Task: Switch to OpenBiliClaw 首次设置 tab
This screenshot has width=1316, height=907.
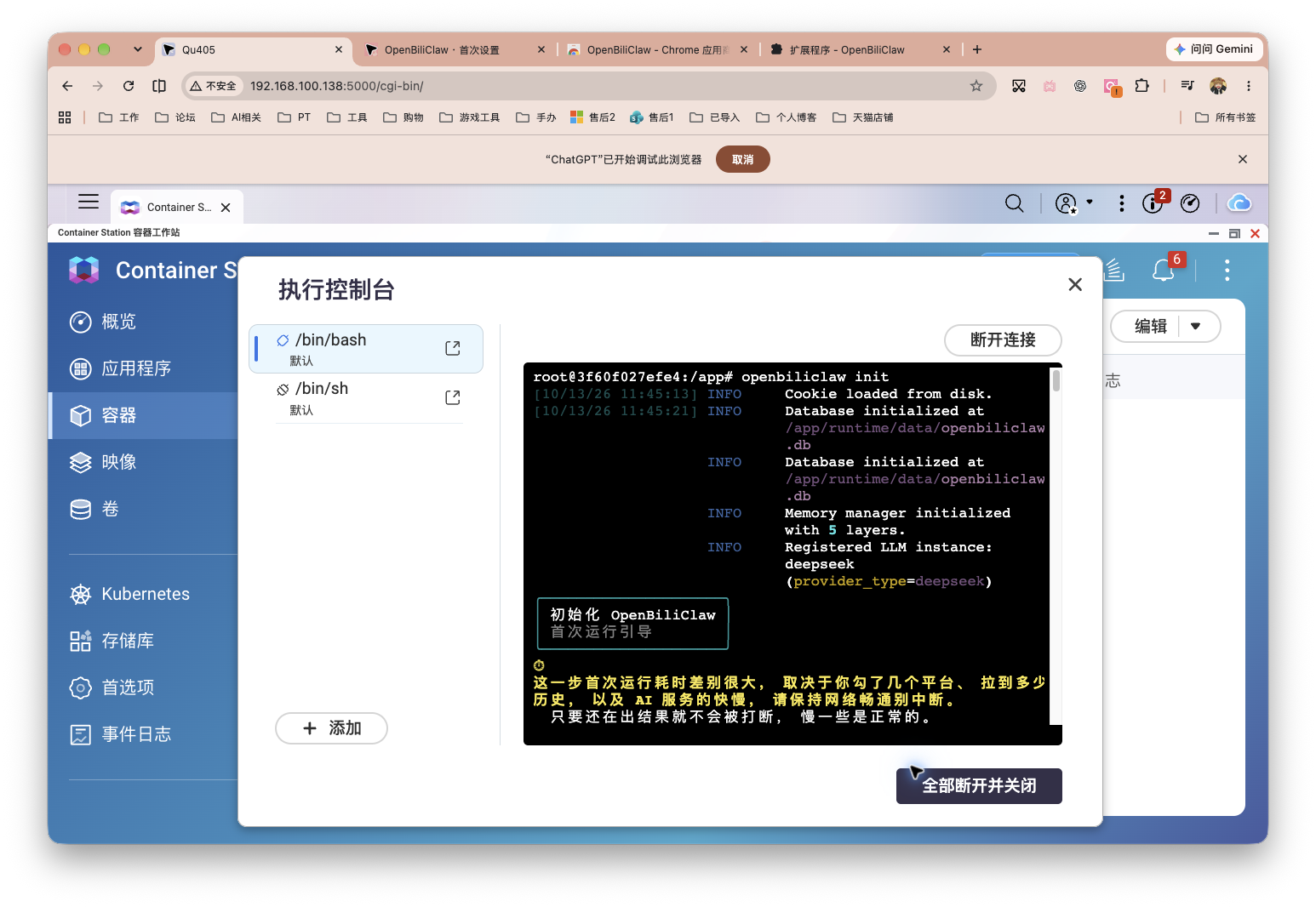Action: [x=455, y=50]
